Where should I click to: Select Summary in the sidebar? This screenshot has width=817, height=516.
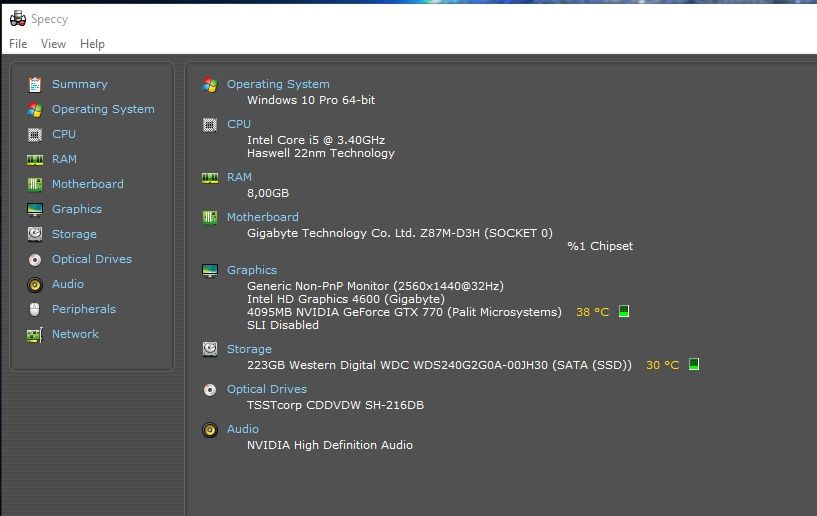pos(80,84)
